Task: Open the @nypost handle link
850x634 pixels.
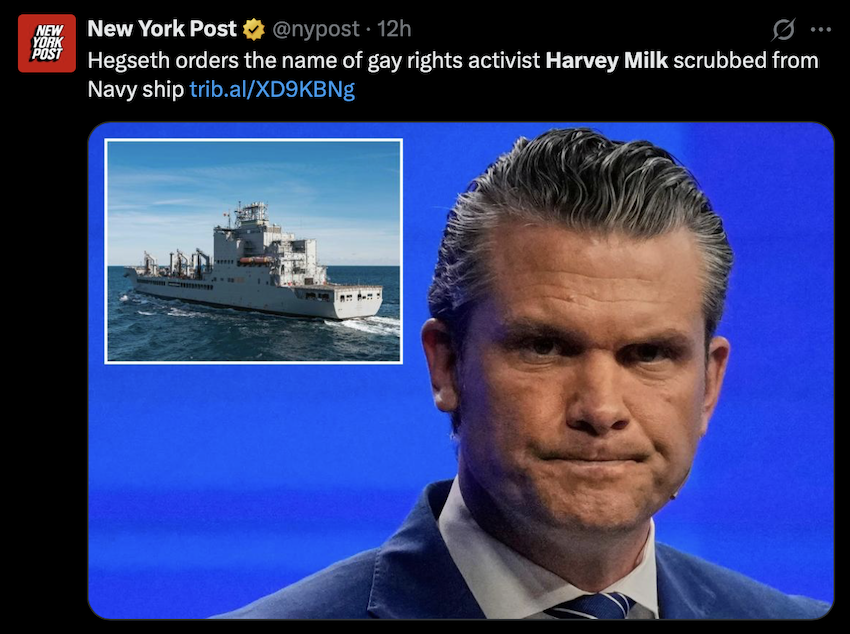Action: tap(315, 29)
